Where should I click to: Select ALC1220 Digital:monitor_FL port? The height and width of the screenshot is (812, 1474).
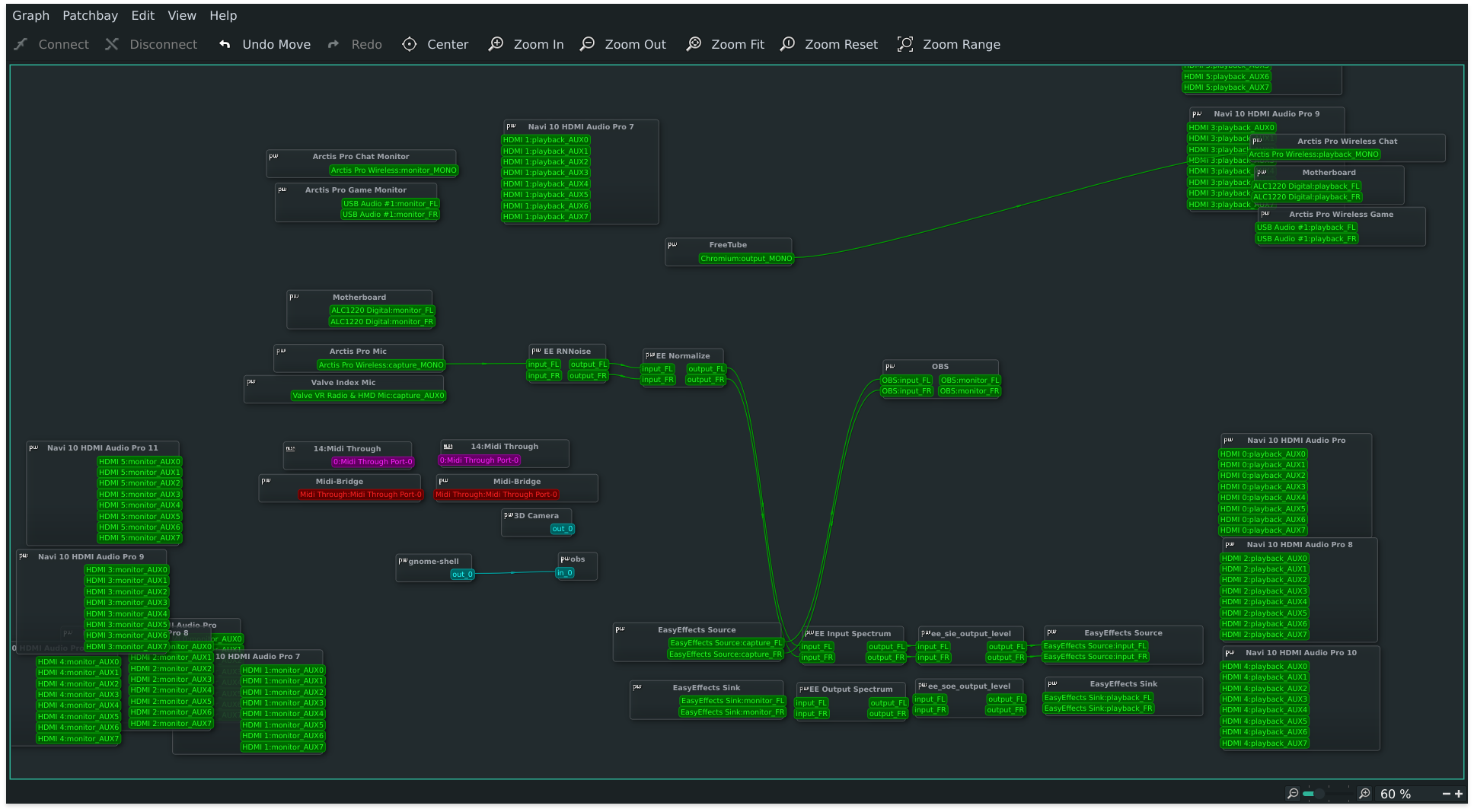coord(381,310)
